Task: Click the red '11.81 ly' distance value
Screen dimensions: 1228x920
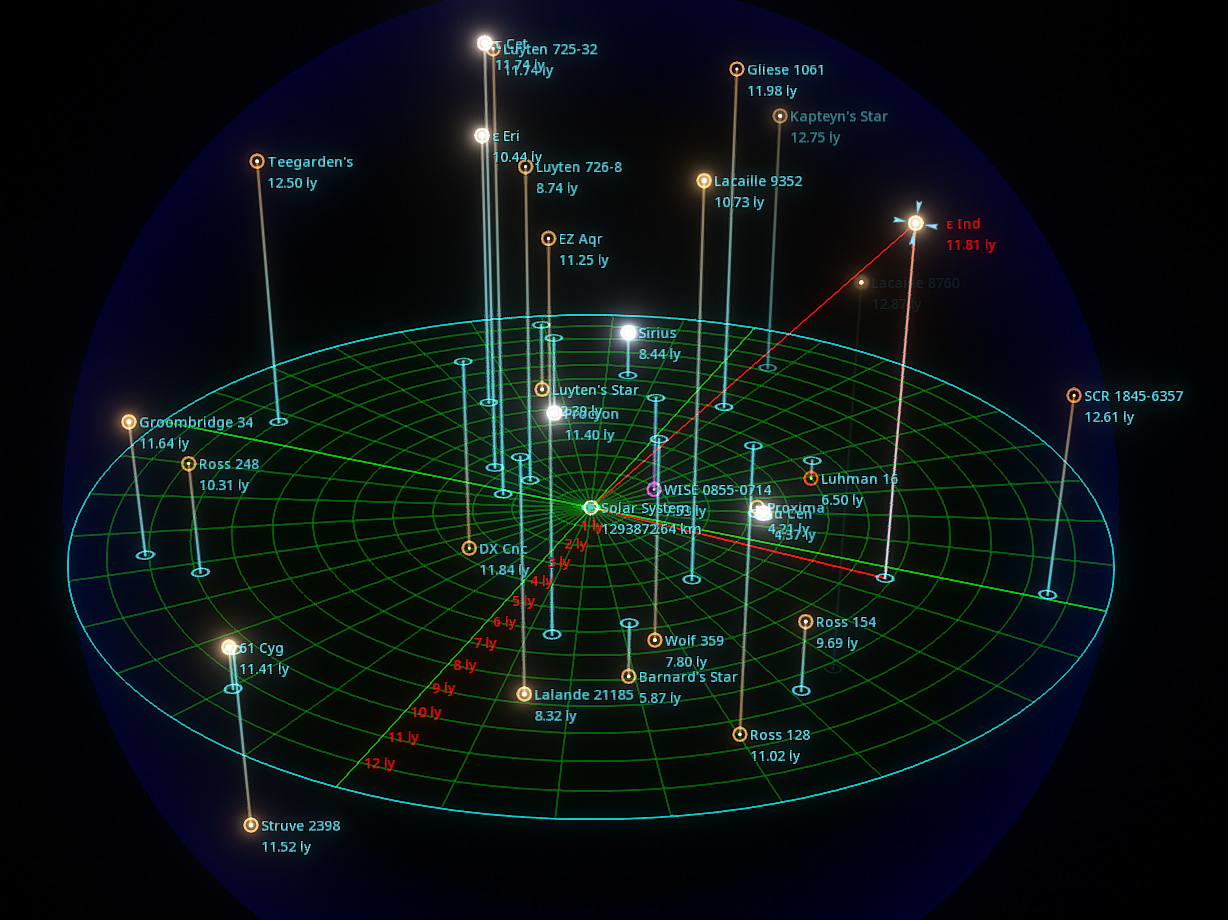Action: [x=971, y=245]
